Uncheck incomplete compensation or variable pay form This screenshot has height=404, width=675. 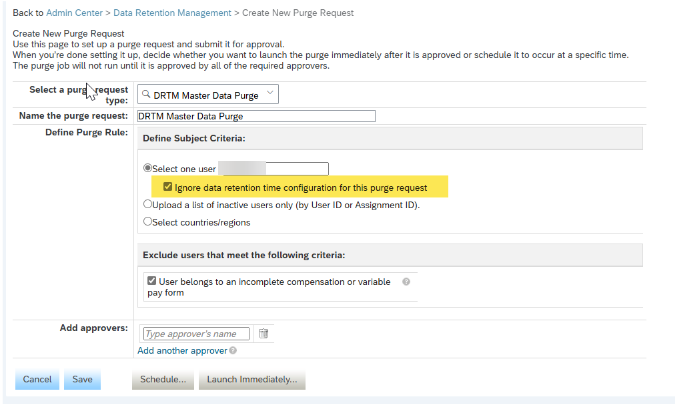(x=152, y=281)
